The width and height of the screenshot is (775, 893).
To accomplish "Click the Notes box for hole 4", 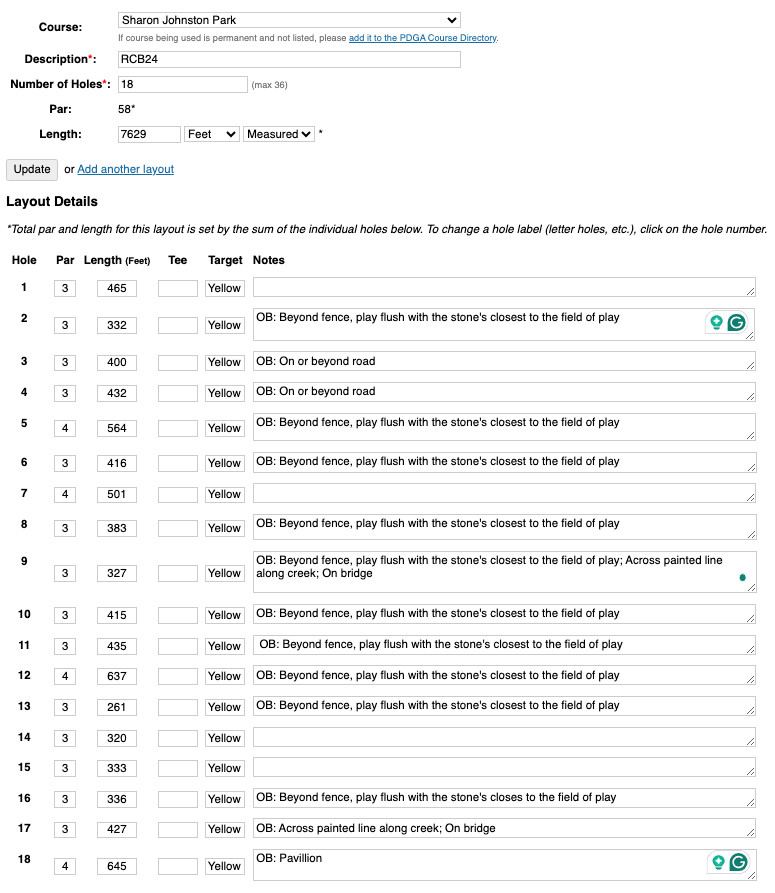I will tap(505, 392).
